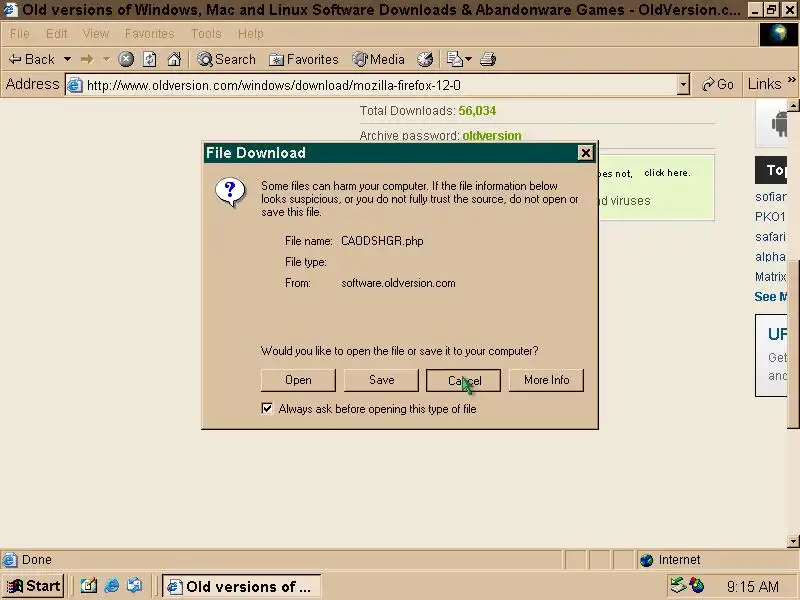Go to the Home page icon
Viewport: 800px width, 600px height.
click(x=174, y=59)
